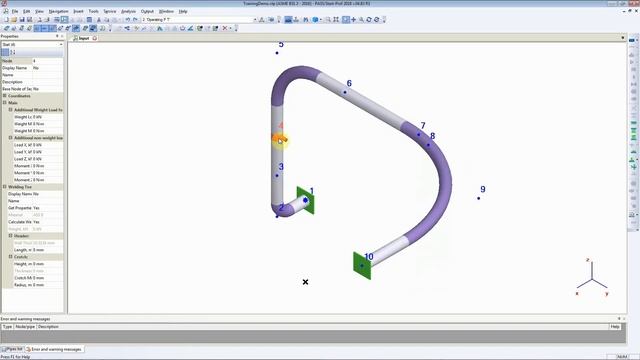The image size is (640, 360).
Task: Collapse the Main section
Action: [4, 102]
